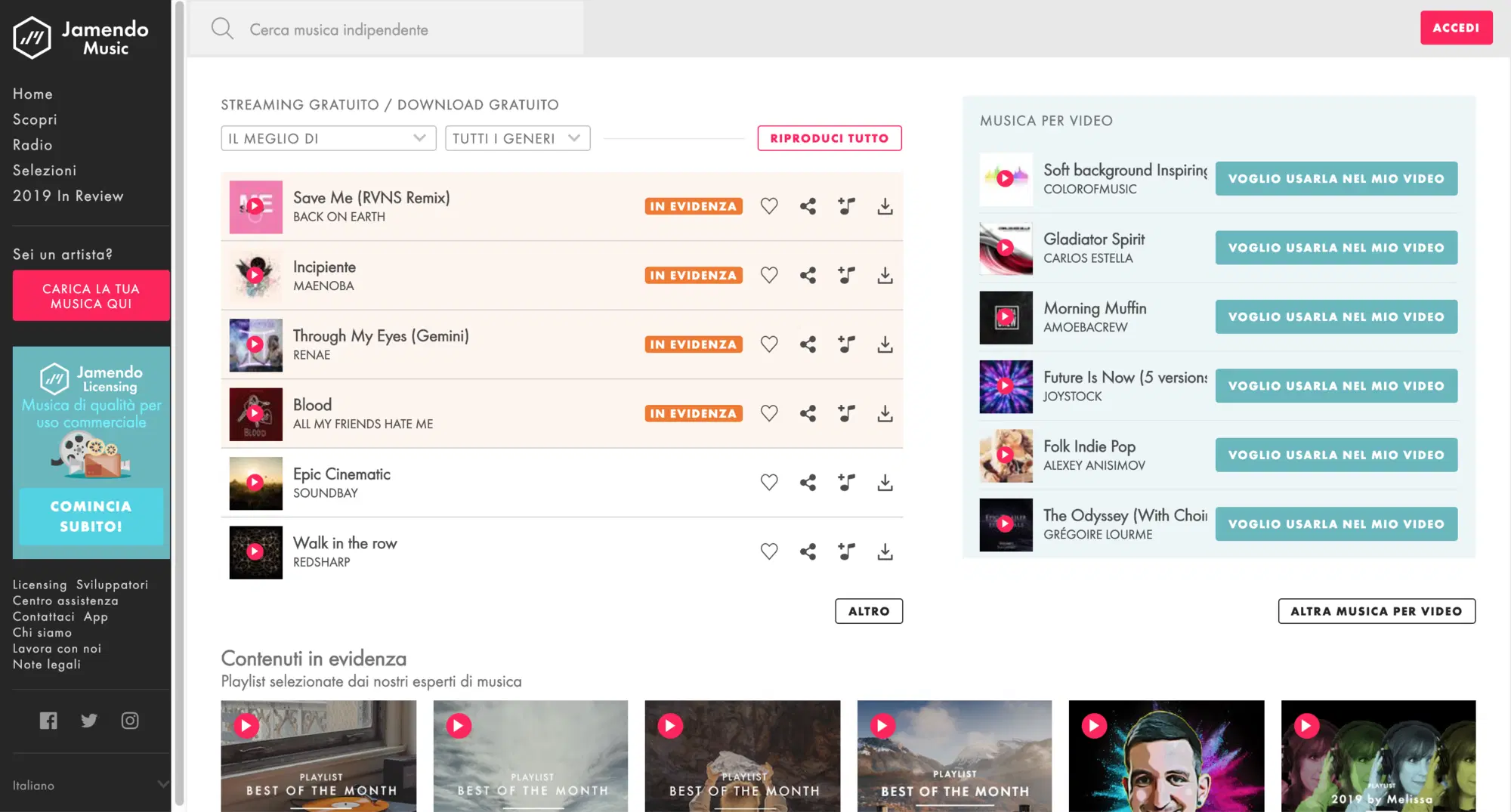The image size is (1511, 812).
Task: Download the track Save Me (RVNS Remix)
Action: [885, 206]
